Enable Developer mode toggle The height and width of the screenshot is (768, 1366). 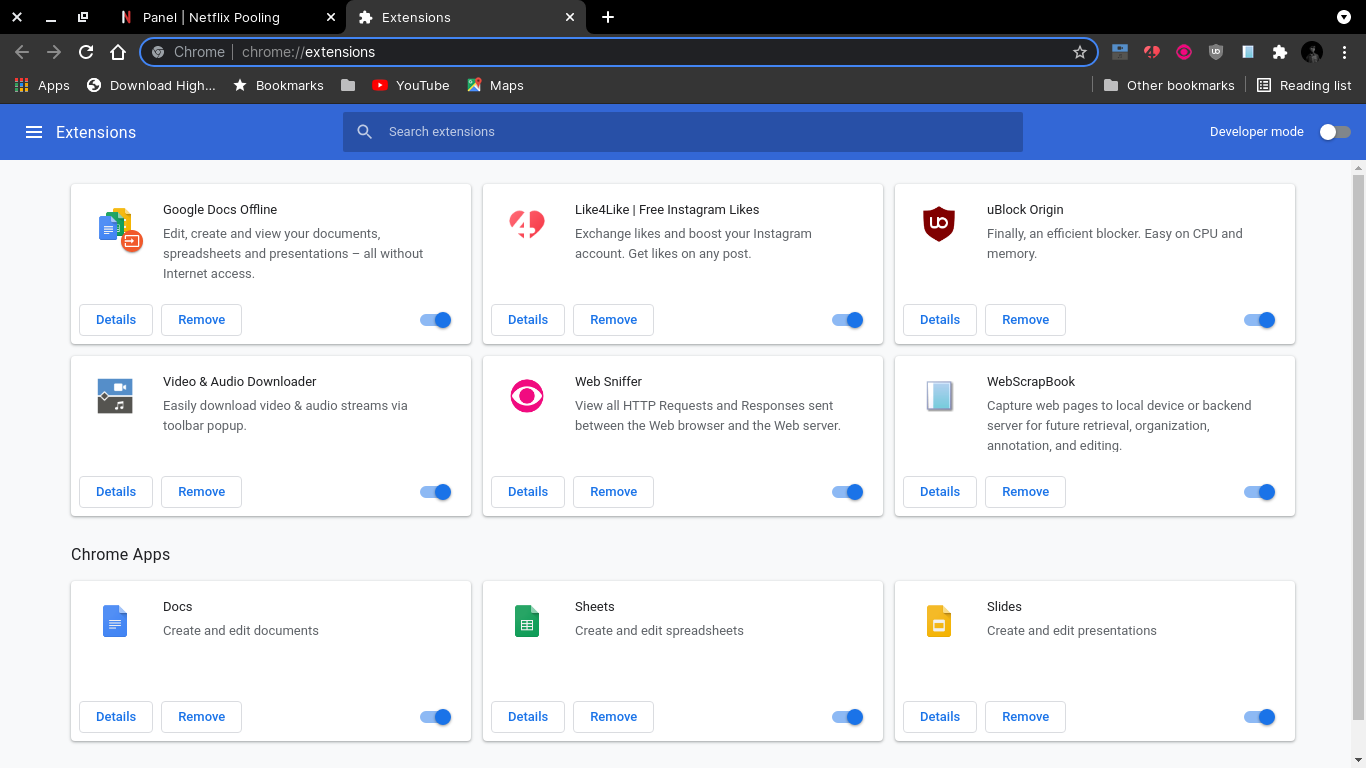point(1334,132)
